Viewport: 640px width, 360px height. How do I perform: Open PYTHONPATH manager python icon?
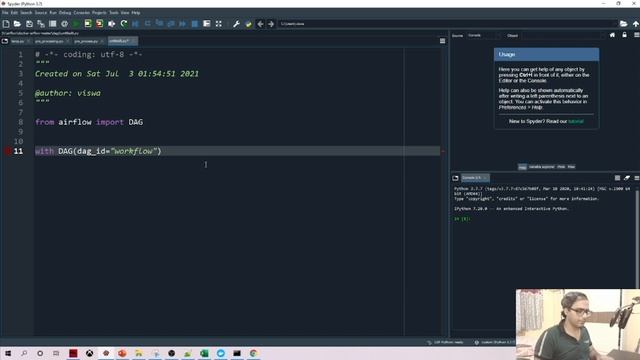click(x=248, y=24)
